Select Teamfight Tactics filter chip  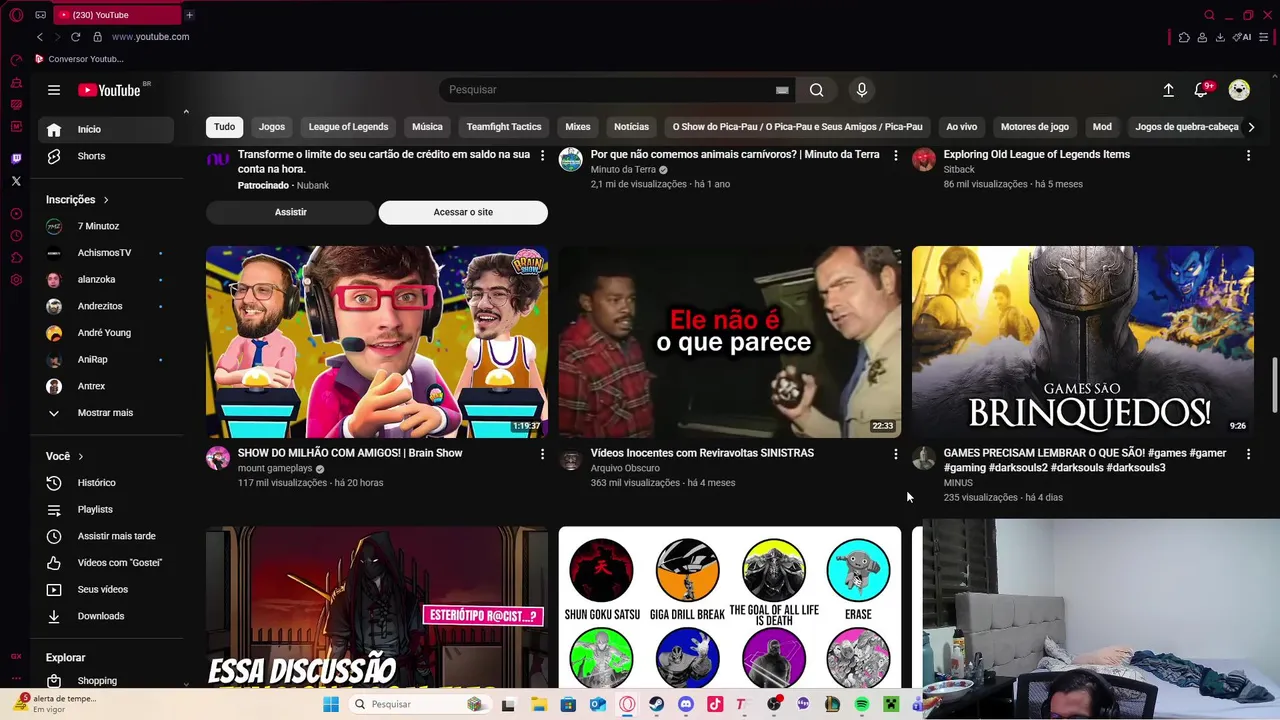click(504, 127)
